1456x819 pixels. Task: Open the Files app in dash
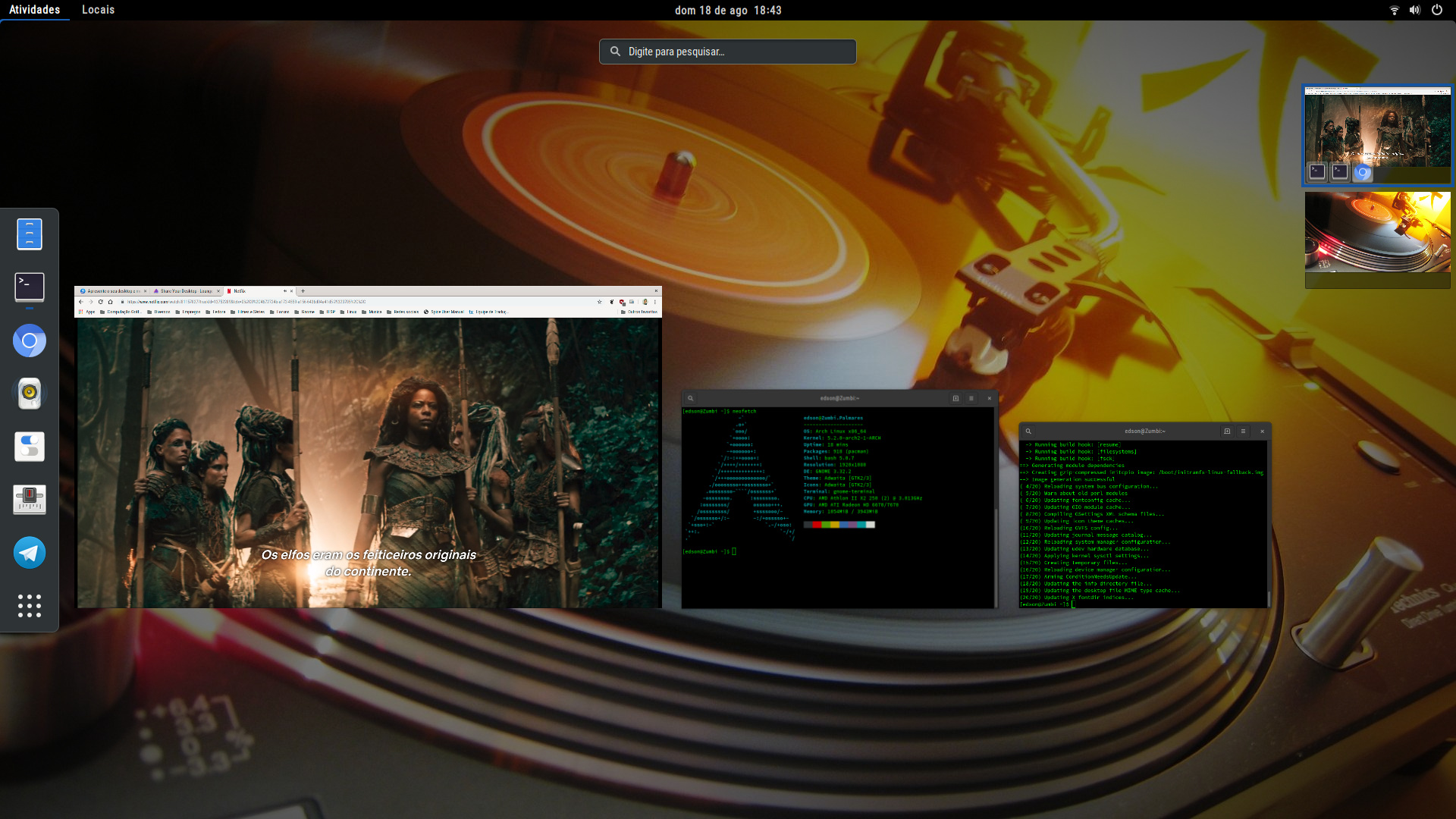pos(29,234)
